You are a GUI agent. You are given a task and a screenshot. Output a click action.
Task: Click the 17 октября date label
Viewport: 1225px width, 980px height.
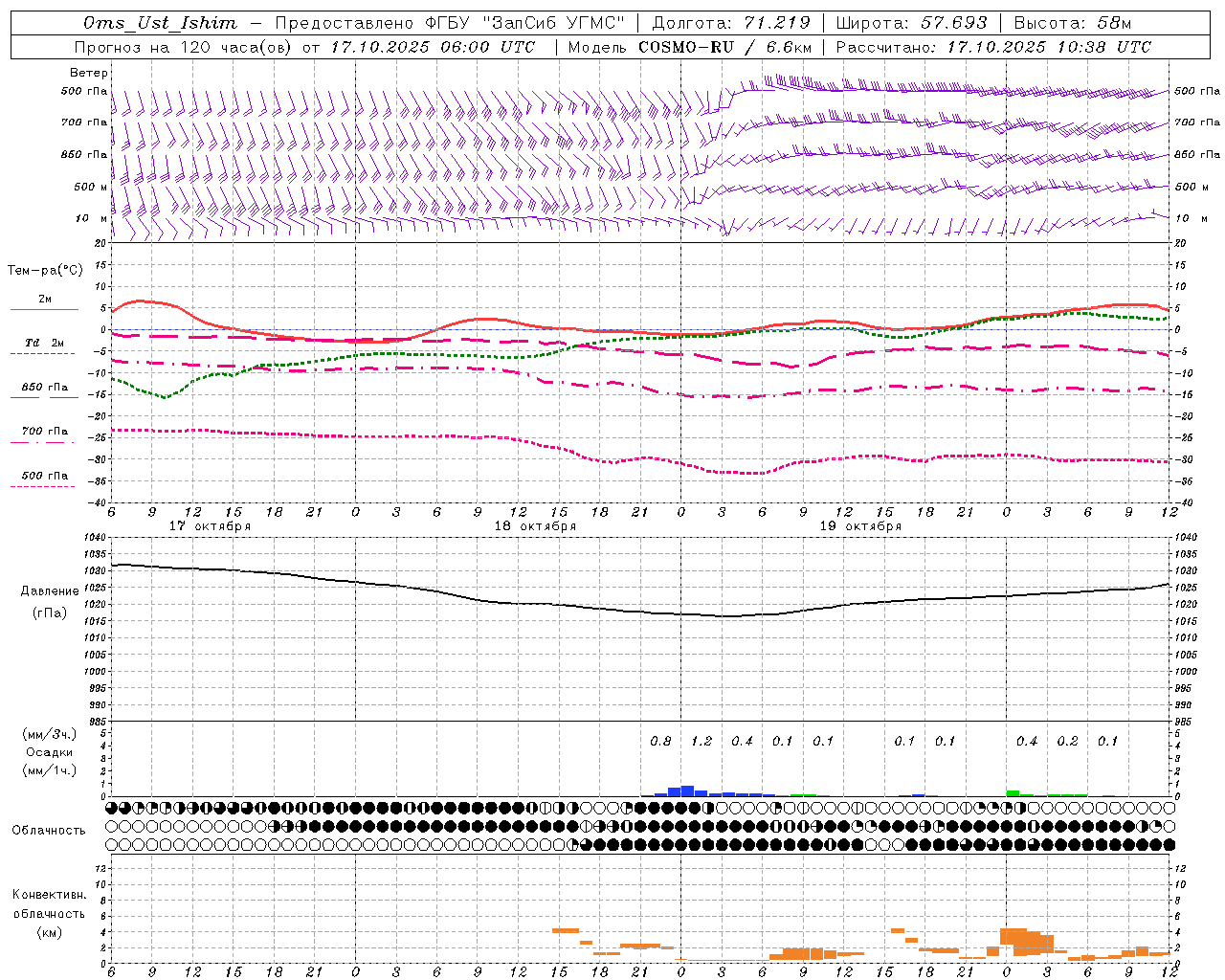point(210,526)
